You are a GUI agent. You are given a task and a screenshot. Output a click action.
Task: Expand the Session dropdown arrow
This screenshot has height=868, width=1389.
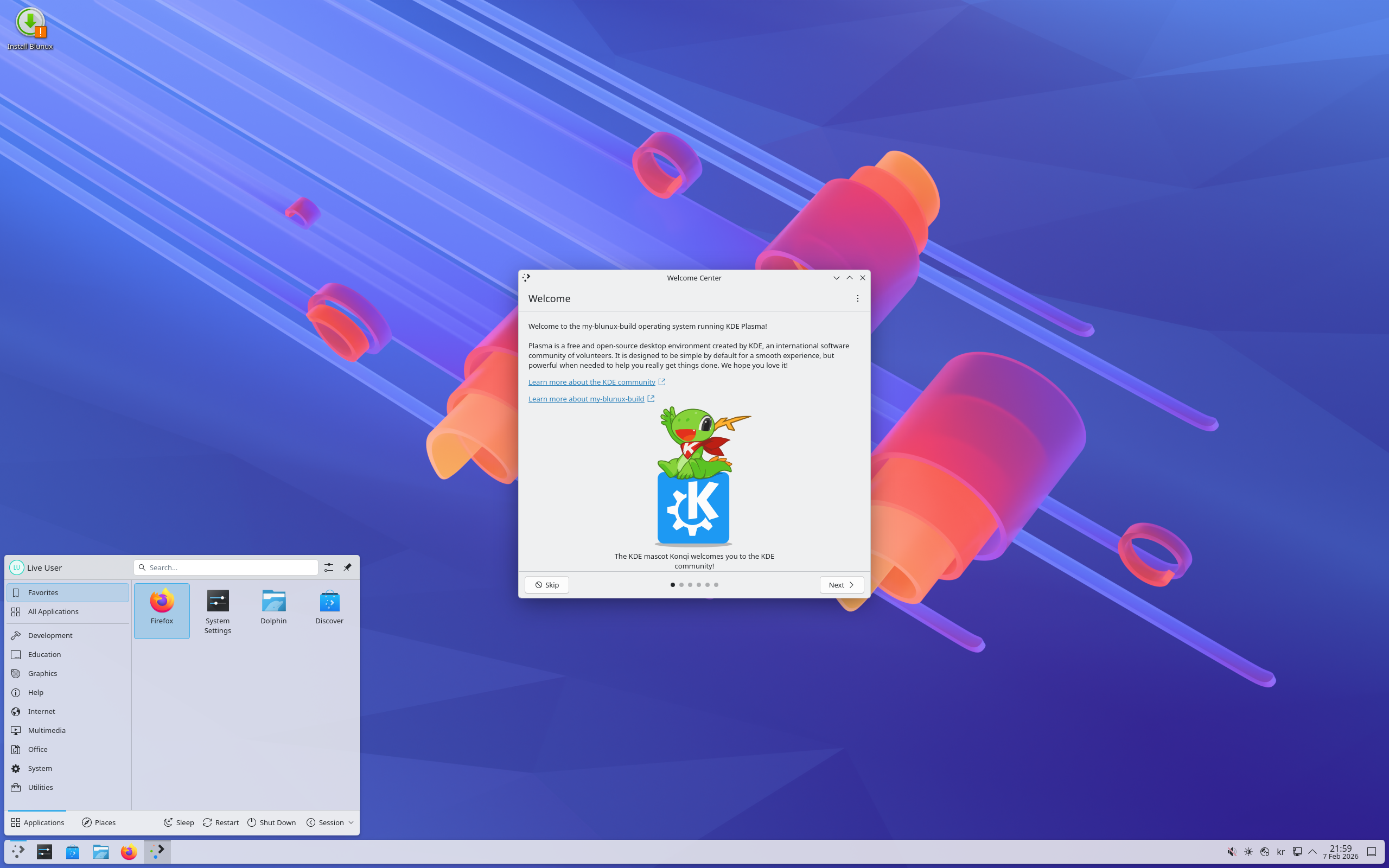click(351, 822)
